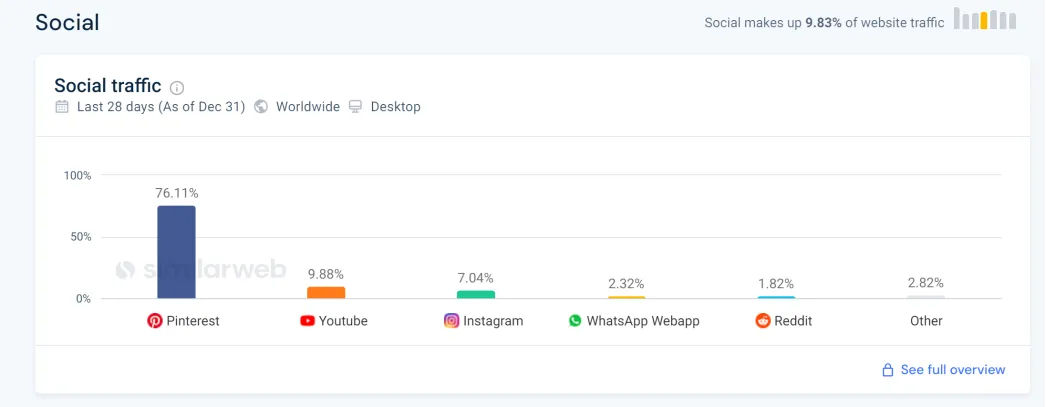Click the Social traffic info icon

tap(177, 87)
